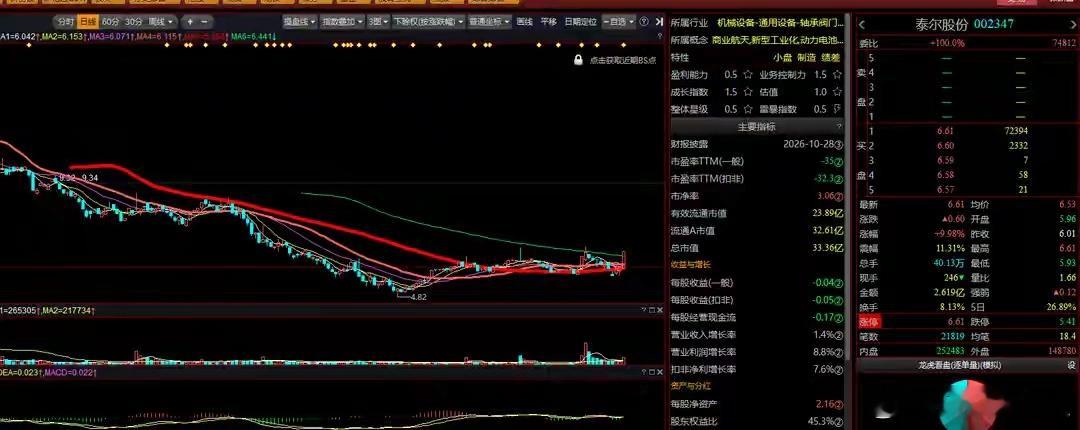Click the 制造 feature tag
This screenshot has height=430, width=1080.
807,57
